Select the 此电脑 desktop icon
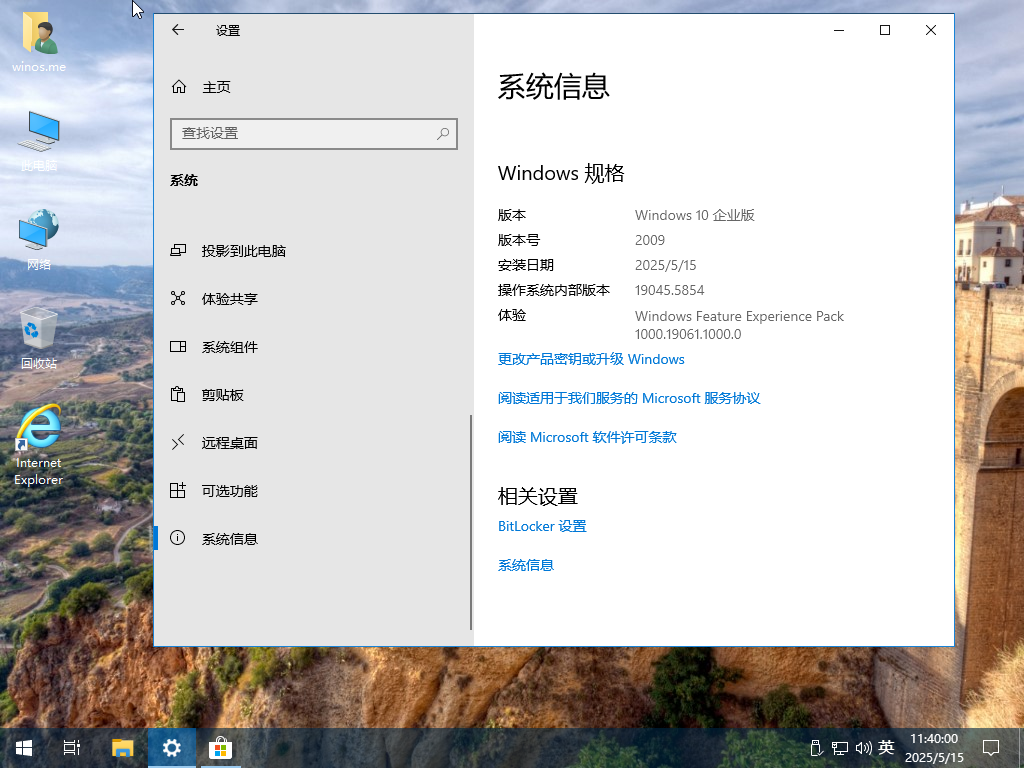The width and height of the screenshot is (1024, 768). [39, 141]
